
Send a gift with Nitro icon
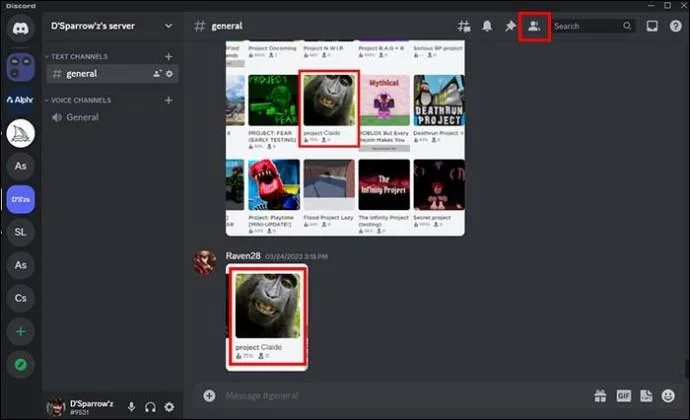coord(600,396)
